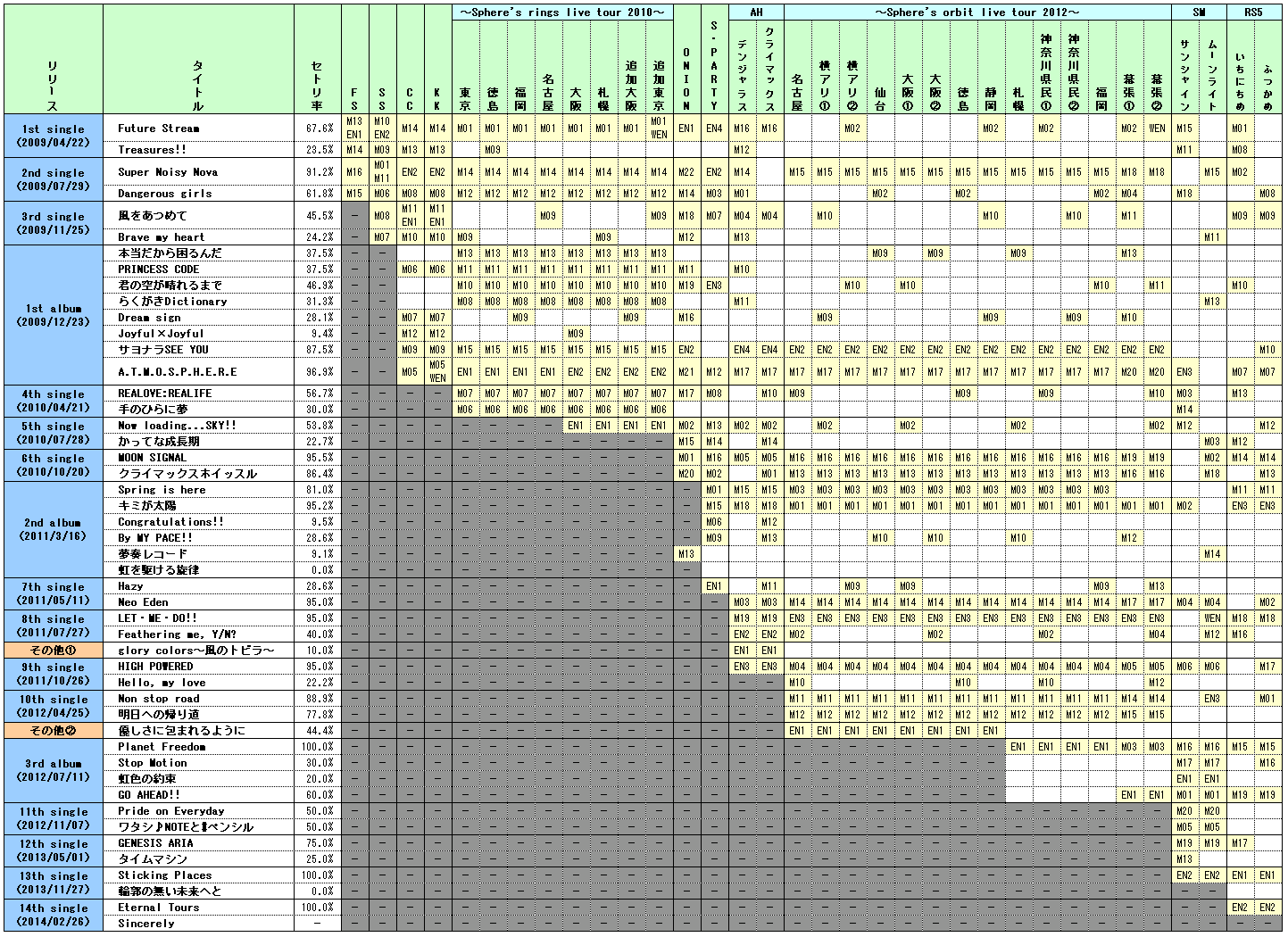This screenshot has height=937, width=1288.
Task: Click the 'Non stop road' title cell
Action: 198,699
